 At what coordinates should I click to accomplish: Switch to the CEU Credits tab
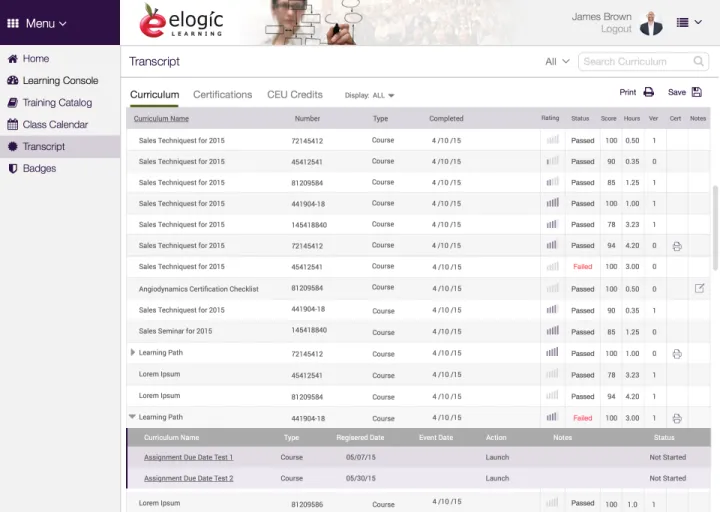(x=294, y=95)
